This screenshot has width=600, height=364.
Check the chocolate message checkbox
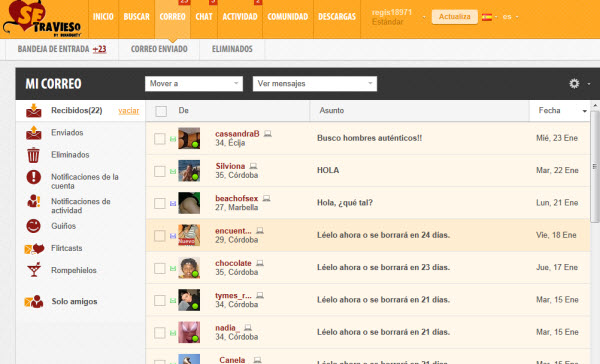point(160,268)
